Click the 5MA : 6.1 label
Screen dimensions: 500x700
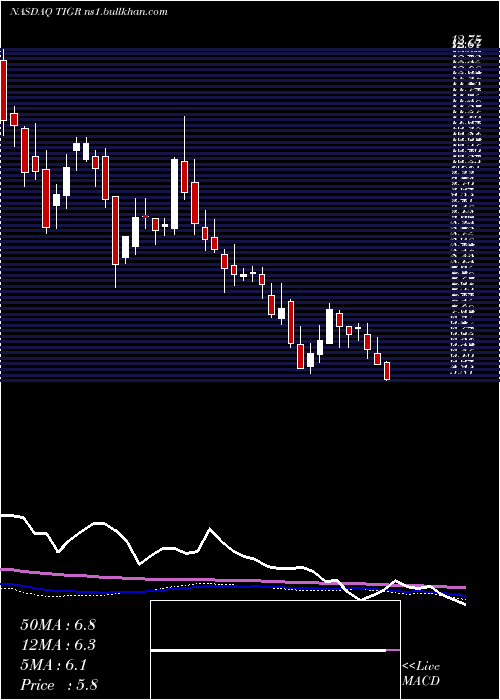[53, 665]
